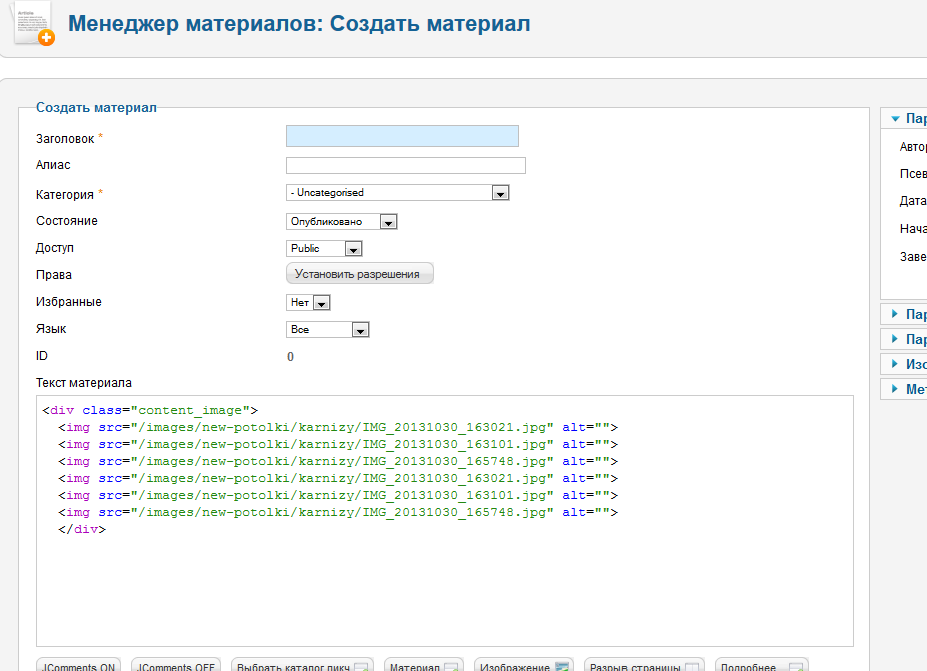927x671 pixels.
Task: Click the Материал button's icon
Action: (451, 666)
